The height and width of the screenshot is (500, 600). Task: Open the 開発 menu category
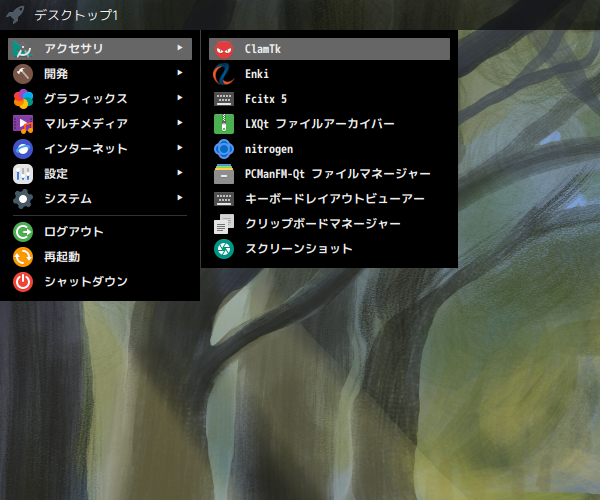pos(100,74)
